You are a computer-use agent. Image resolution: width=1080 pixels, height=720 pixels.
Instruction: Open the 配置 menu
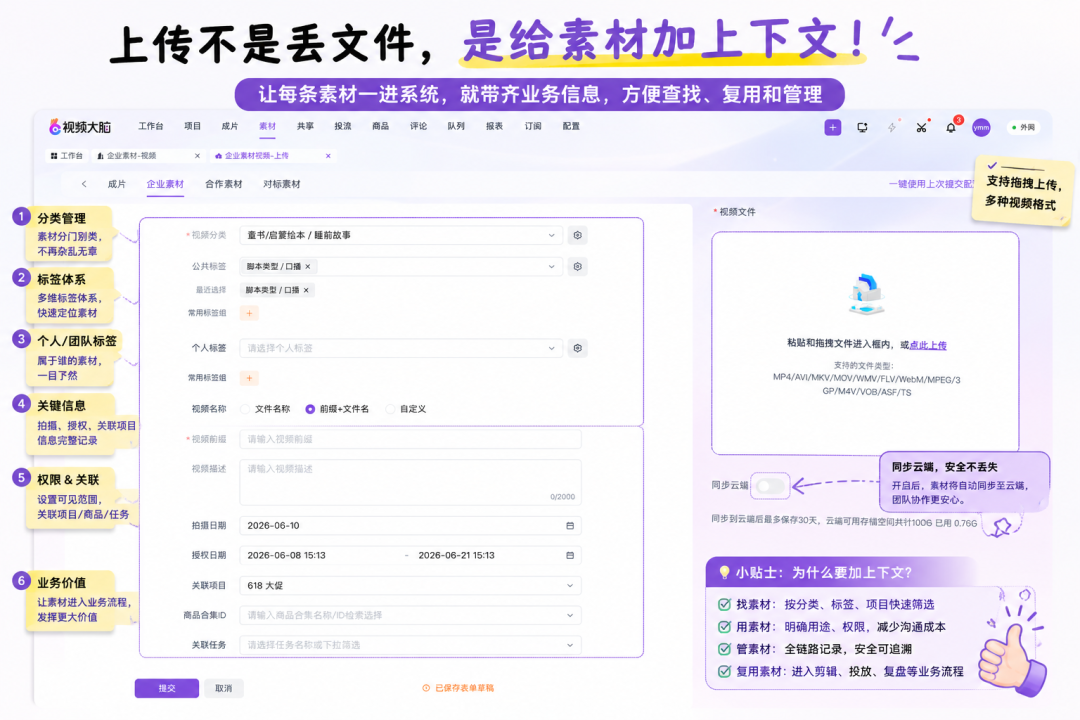pyautogui.click(x=571, y=126)
